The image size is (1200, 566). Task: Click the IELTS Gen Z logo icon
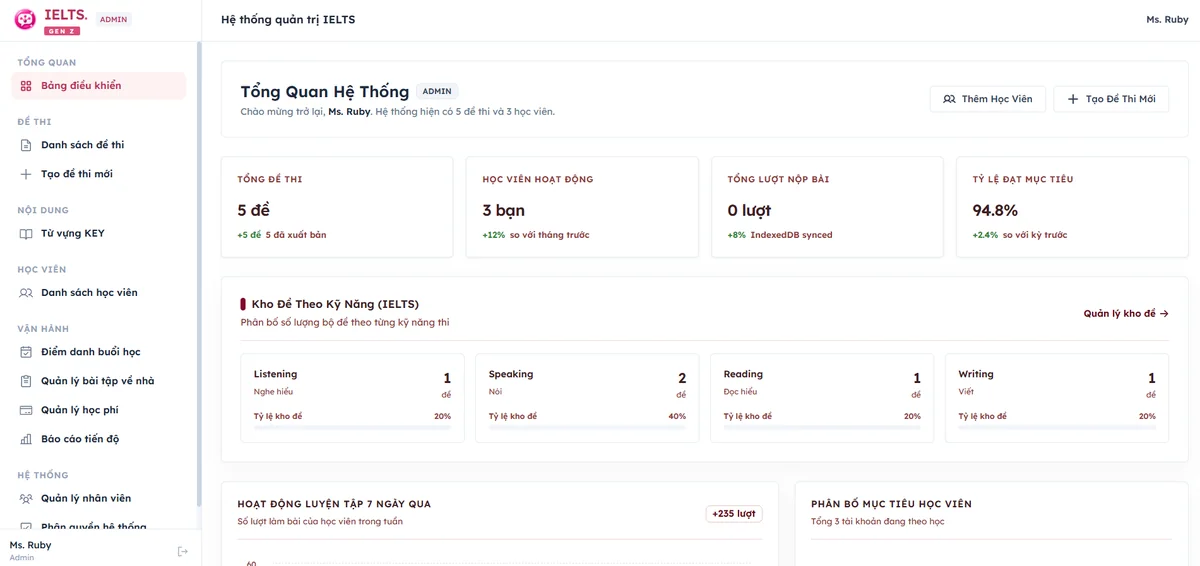point(25,19)
